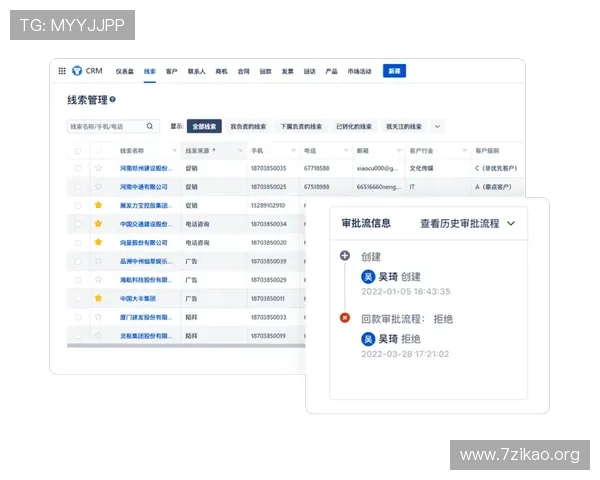Check the row with phone 18703850029
600x480 pixels.
click(78, 280)
